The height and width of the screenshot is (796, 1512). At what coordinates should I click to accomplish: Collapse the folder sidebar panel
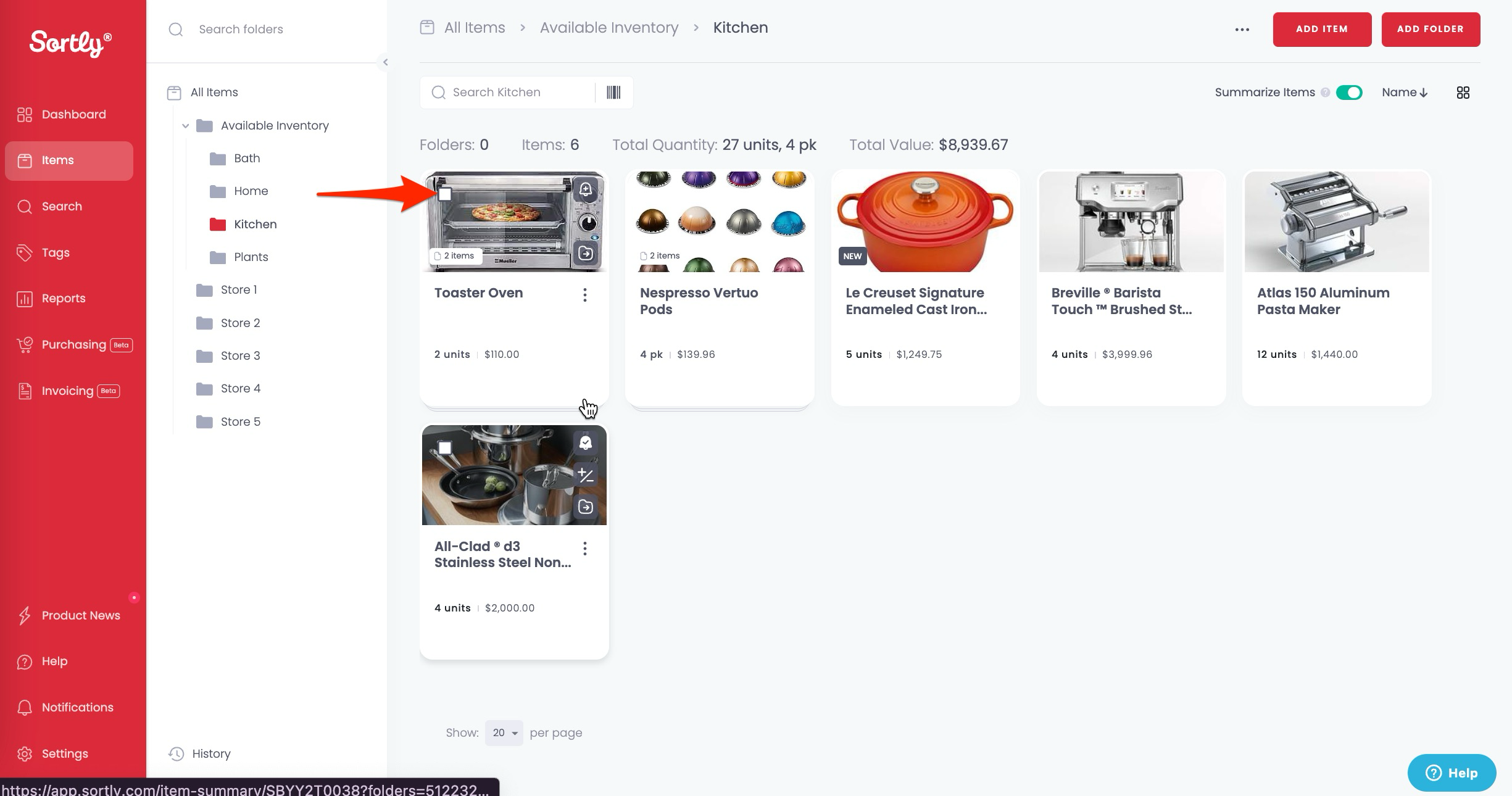(x=385, y=62)
